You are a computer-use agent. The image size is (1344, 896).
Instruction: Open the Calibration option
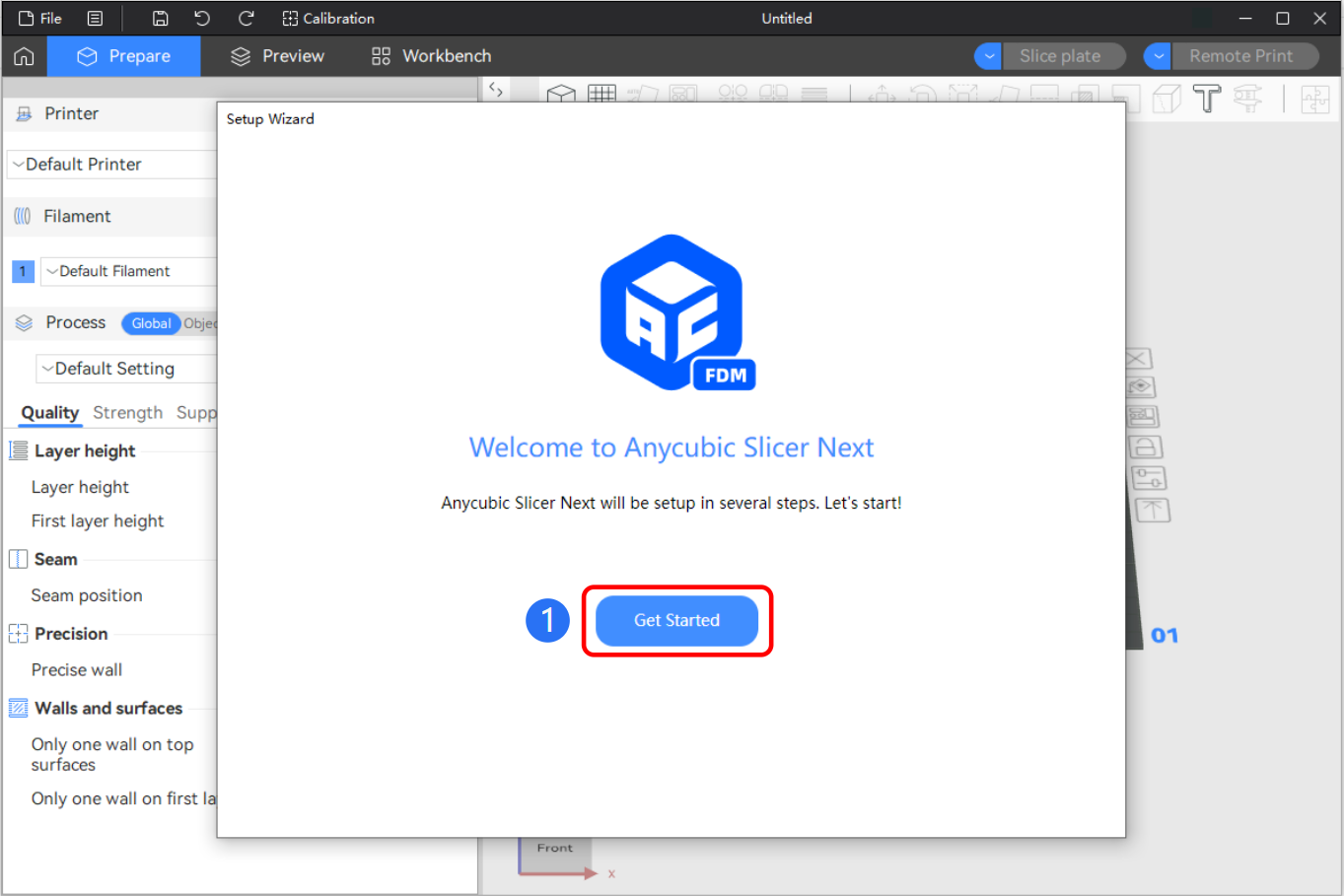pyautogui.click(x=328, y=18)
